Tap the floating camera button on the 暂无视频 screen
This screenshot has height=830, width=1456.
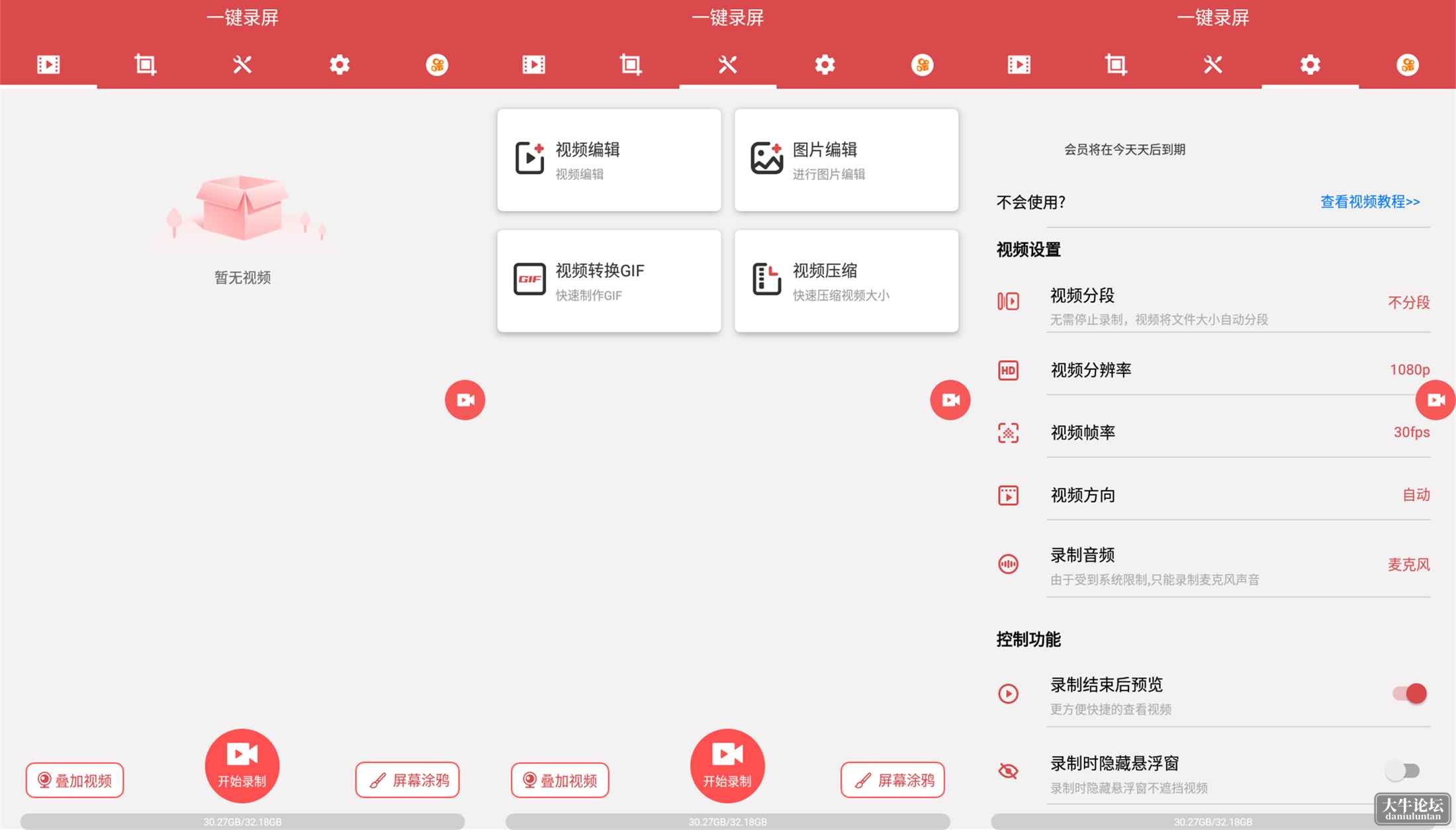coord(465,400)
